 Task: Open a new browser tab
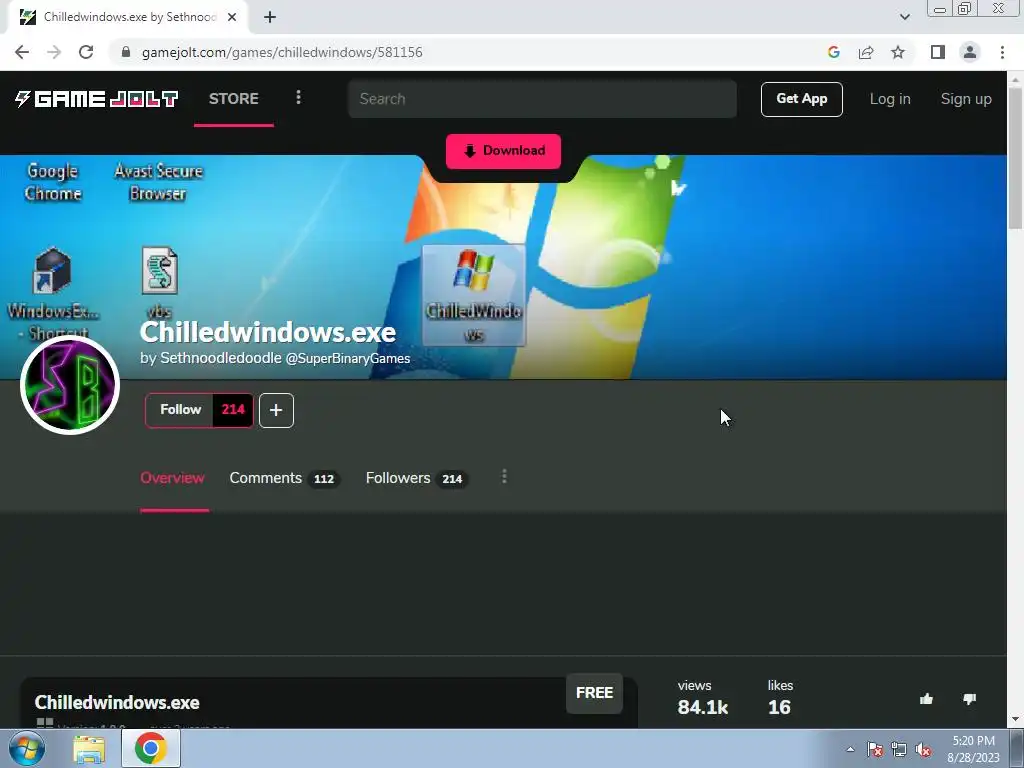tap(270, 18)
